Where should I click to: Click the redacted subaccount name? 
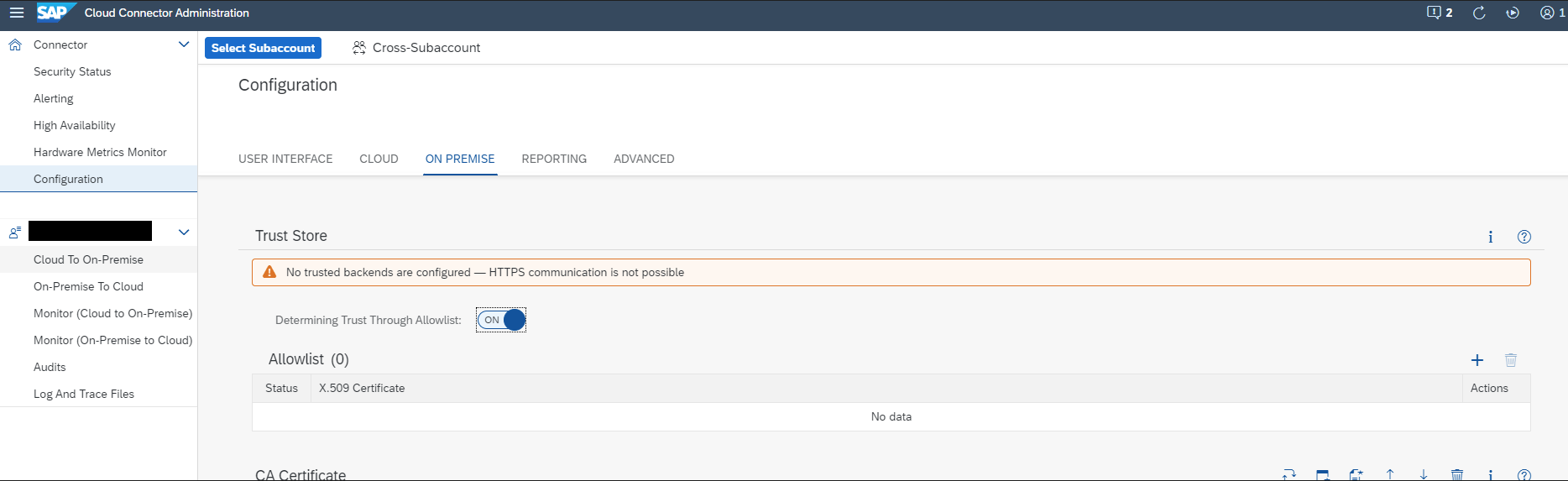(x=90, y=231)
